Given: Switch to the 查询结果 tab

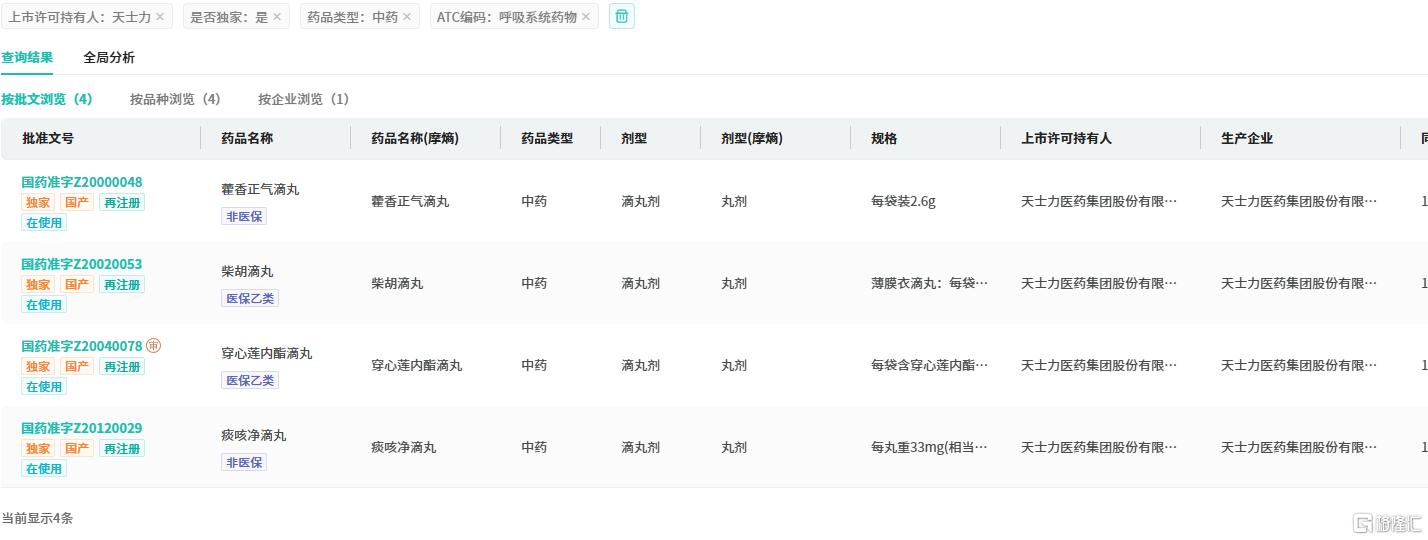Looking at the screenshot, I should [27, 58].
